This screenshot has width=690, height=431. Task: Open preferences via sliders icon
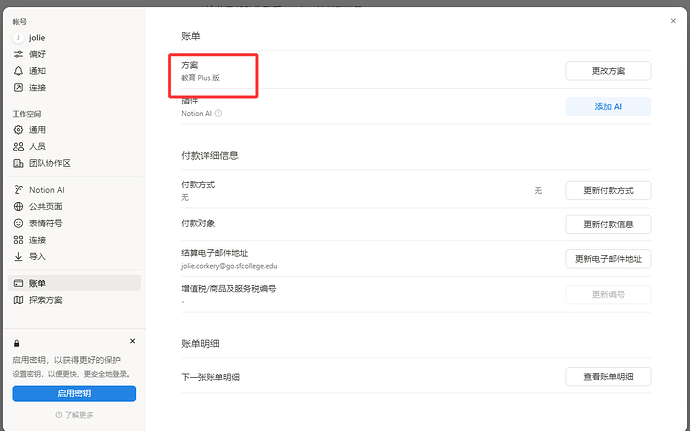18,54
